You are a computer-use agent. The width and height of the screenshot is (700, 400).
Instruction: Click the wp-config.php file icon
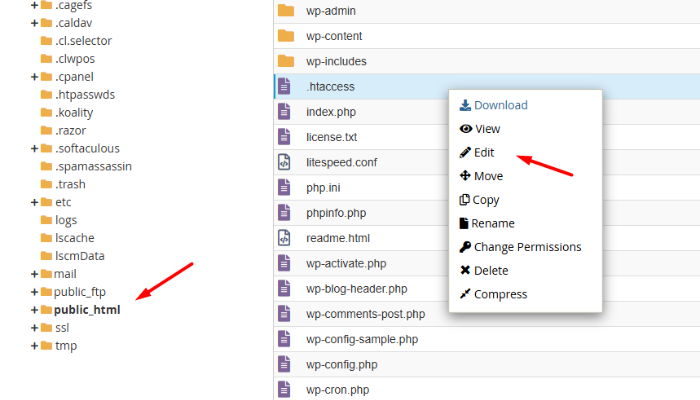pyautogui.click(x=285, y=364)
